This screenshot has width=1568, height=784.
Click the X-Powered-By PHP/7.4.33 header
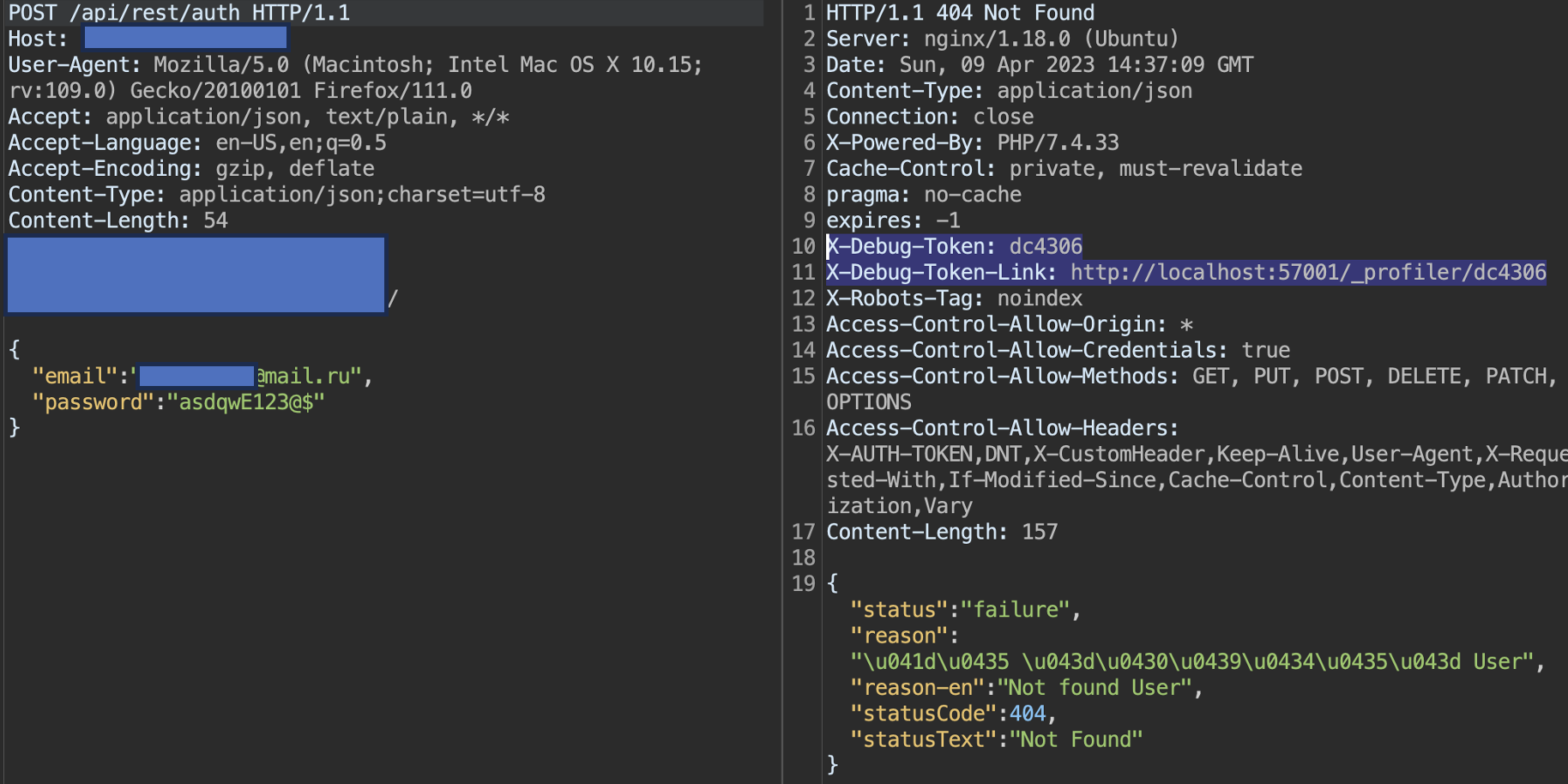click(972, 142)
